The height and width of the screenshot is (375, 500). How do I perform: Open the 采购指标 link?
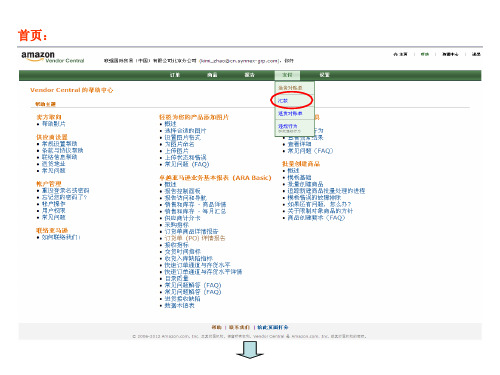pos(176,225)
